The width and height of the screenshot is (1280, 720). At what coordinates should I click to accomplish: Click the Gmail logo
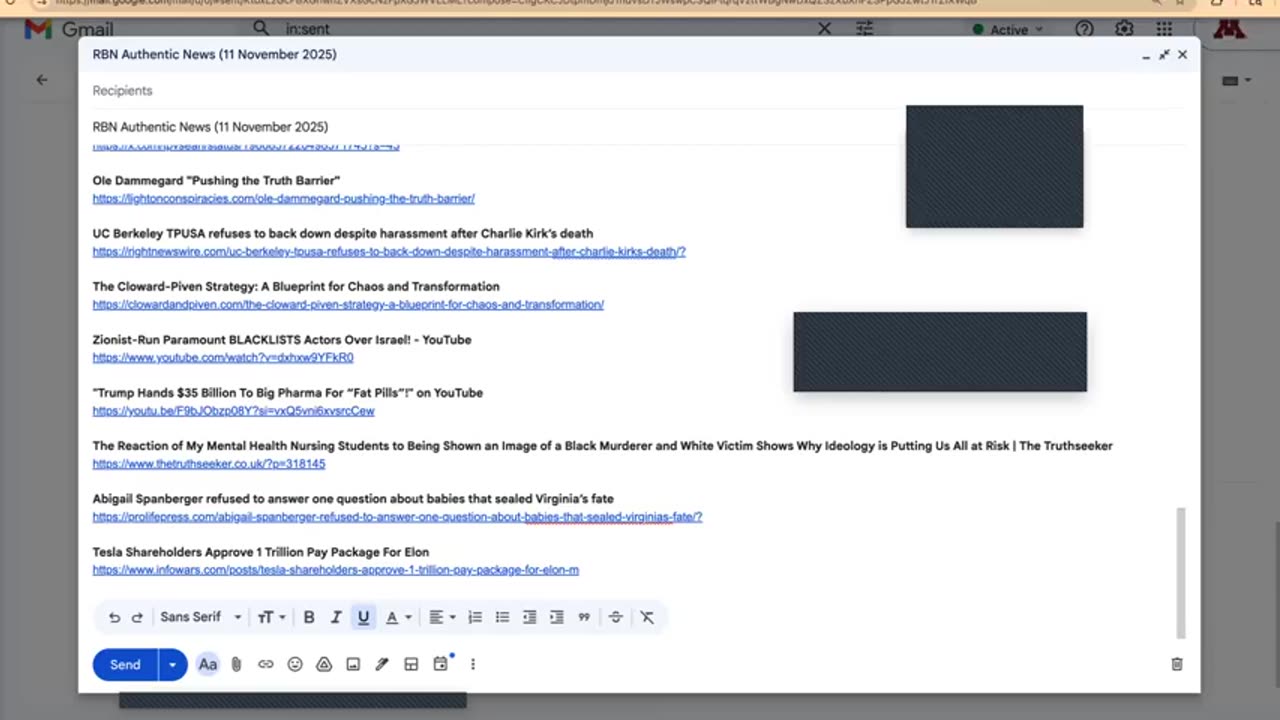click(69, 30)
